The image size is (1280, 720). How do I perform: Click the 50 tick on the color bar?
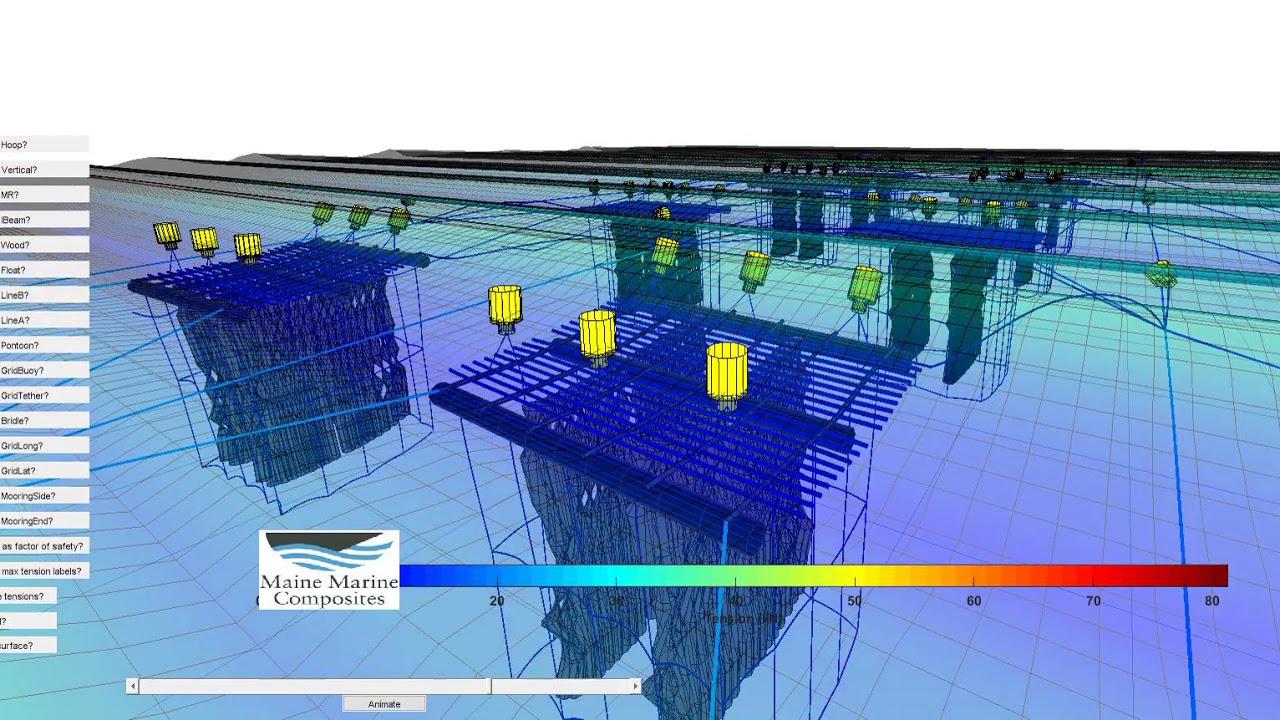[x=854, y=601]
